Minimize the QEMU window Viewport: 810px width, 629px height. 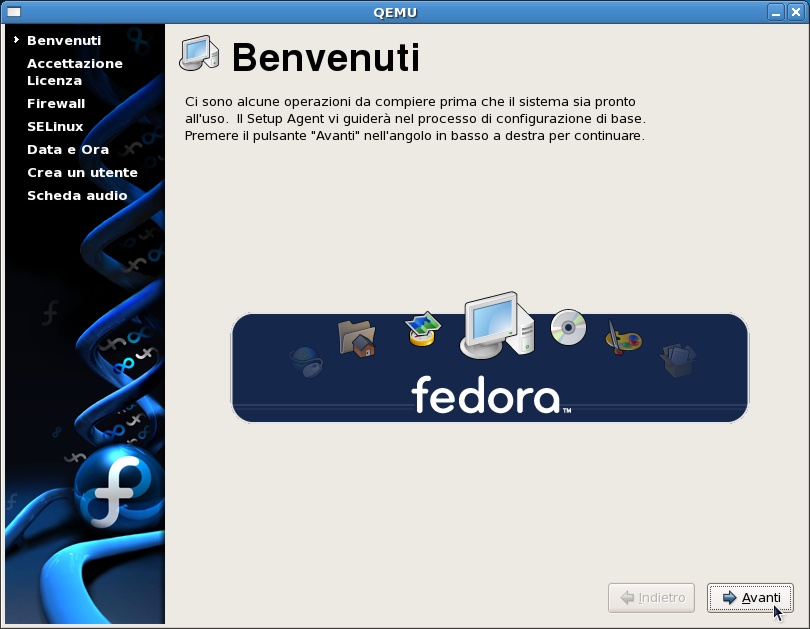775,12
